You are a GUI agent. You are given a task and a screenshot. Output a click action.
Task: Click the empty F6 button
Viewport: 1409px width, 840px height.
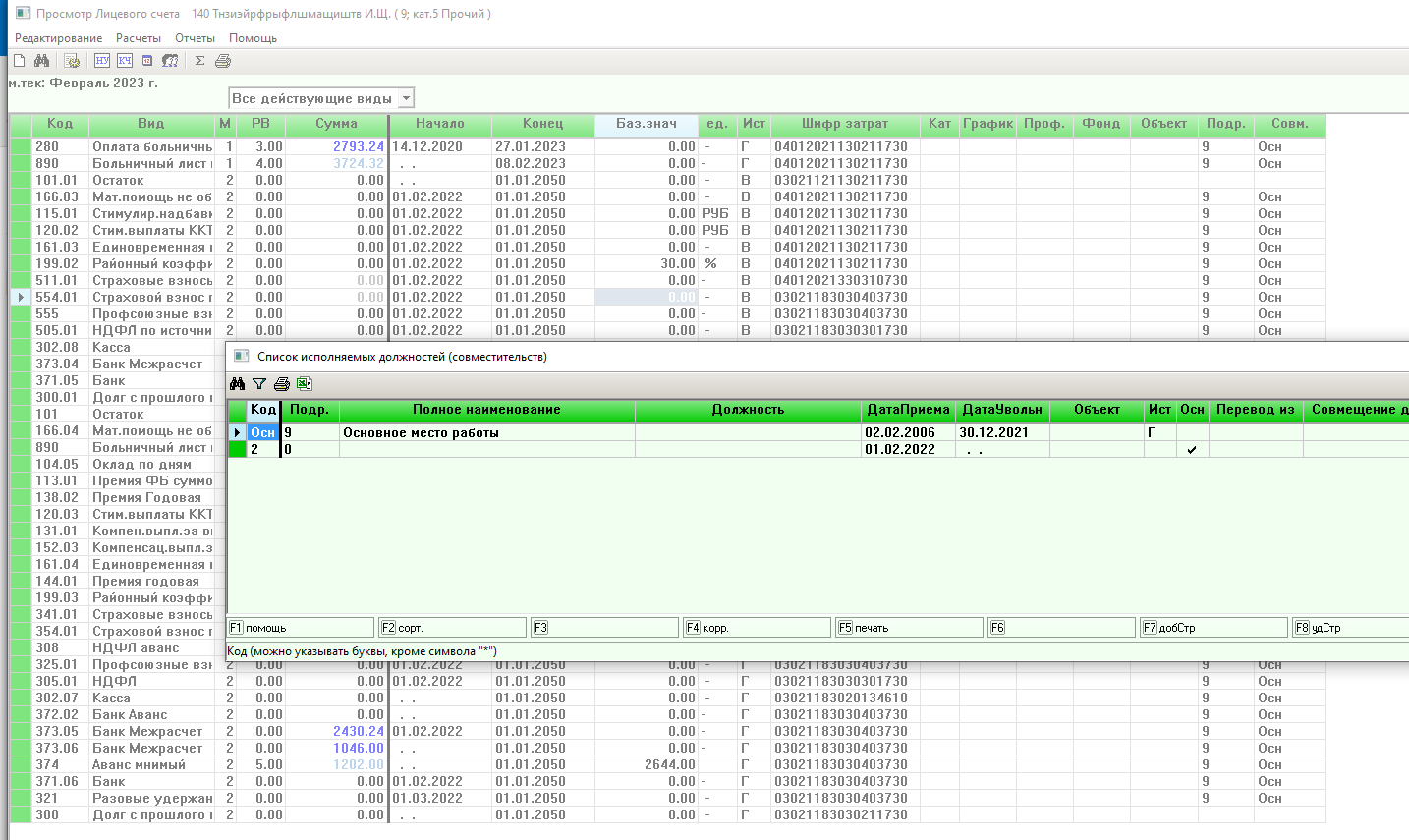[x=1062, y=628]
